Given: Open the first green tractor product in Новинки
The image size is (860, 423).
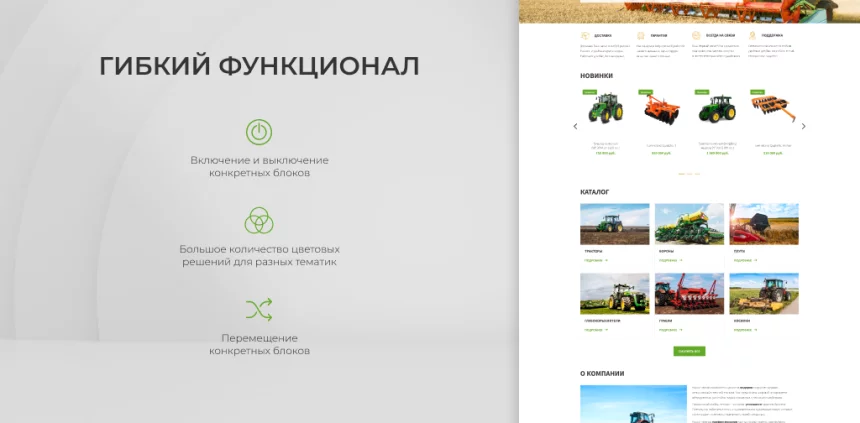Looking at the screenshot, I should click(x=605, y=108).
